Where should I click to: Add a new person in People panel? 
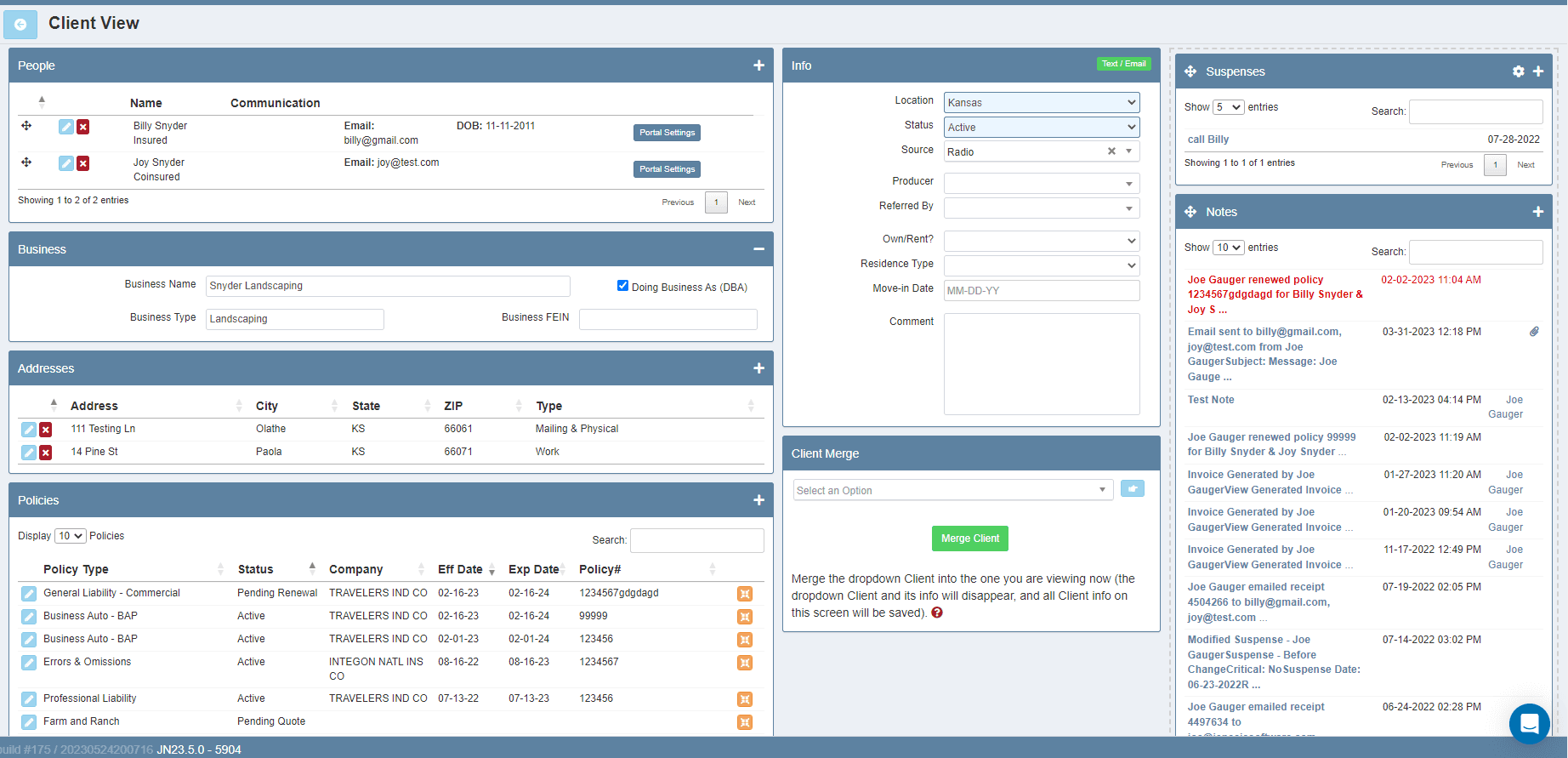[x=758, y=66]
